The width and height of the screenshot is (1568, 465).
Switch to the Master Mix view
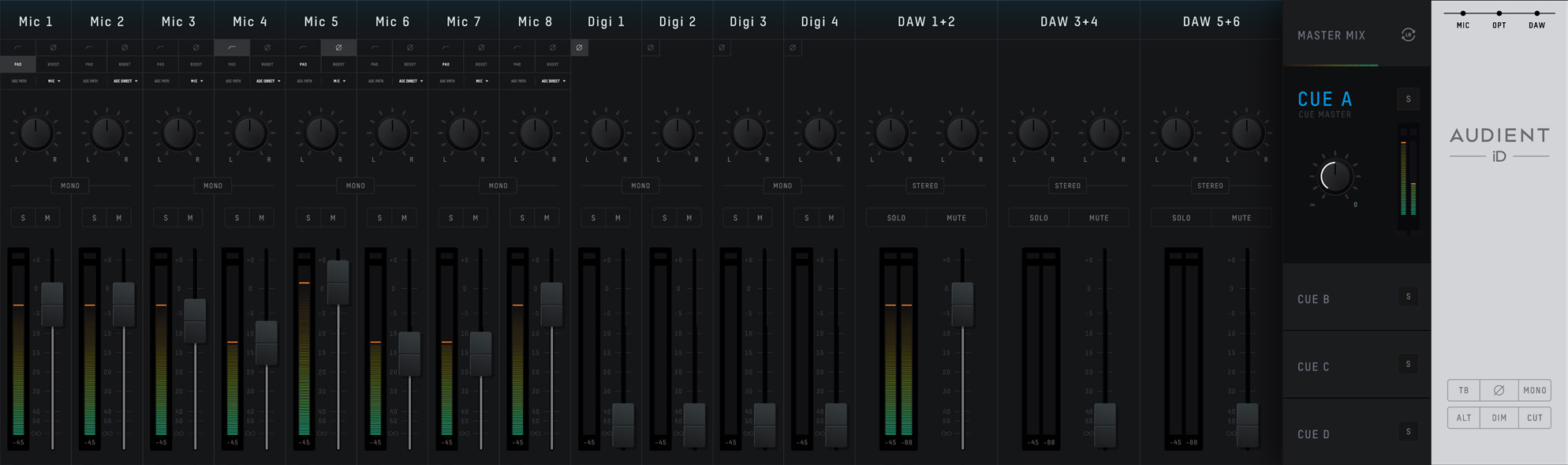(1331, 36)
